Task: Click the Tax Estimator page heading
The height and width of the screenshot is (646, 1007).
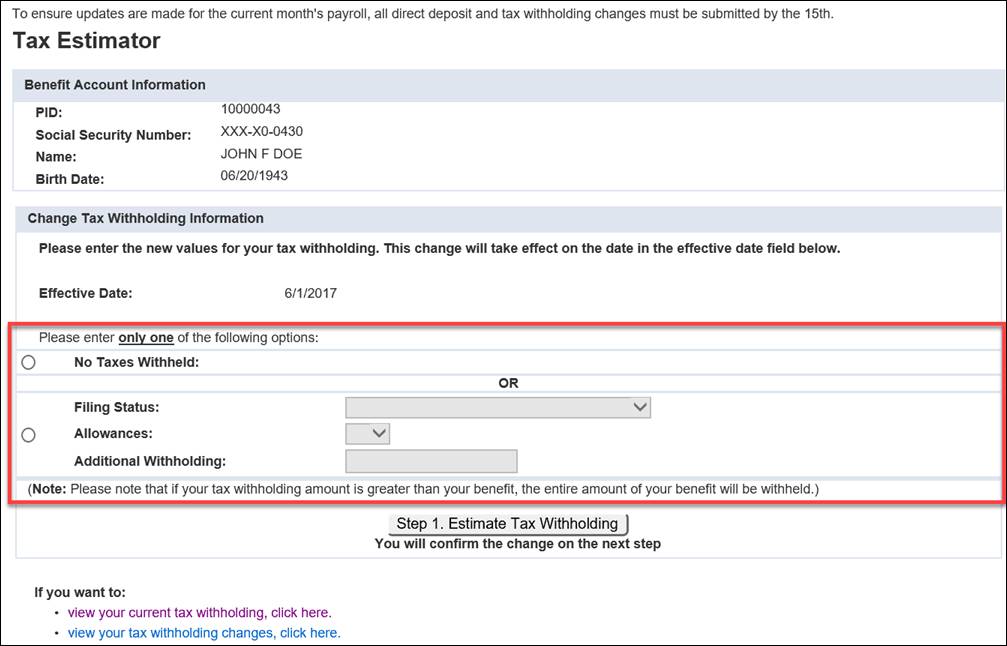Action: pyautogui.click(x=86, y=41)
